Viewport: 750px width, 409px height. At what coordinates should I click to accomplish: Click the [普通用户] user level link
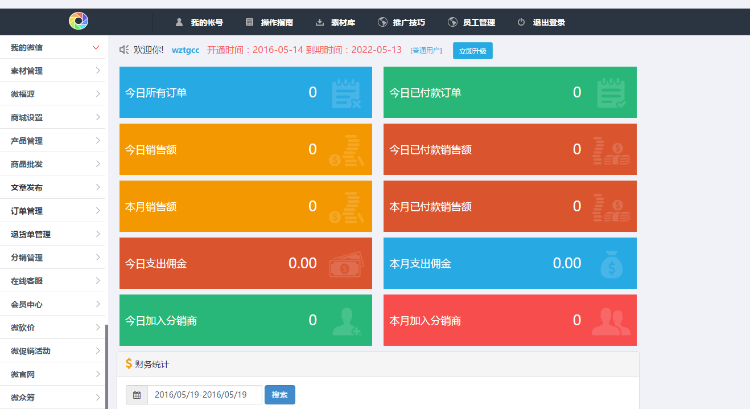pos(426,50)
